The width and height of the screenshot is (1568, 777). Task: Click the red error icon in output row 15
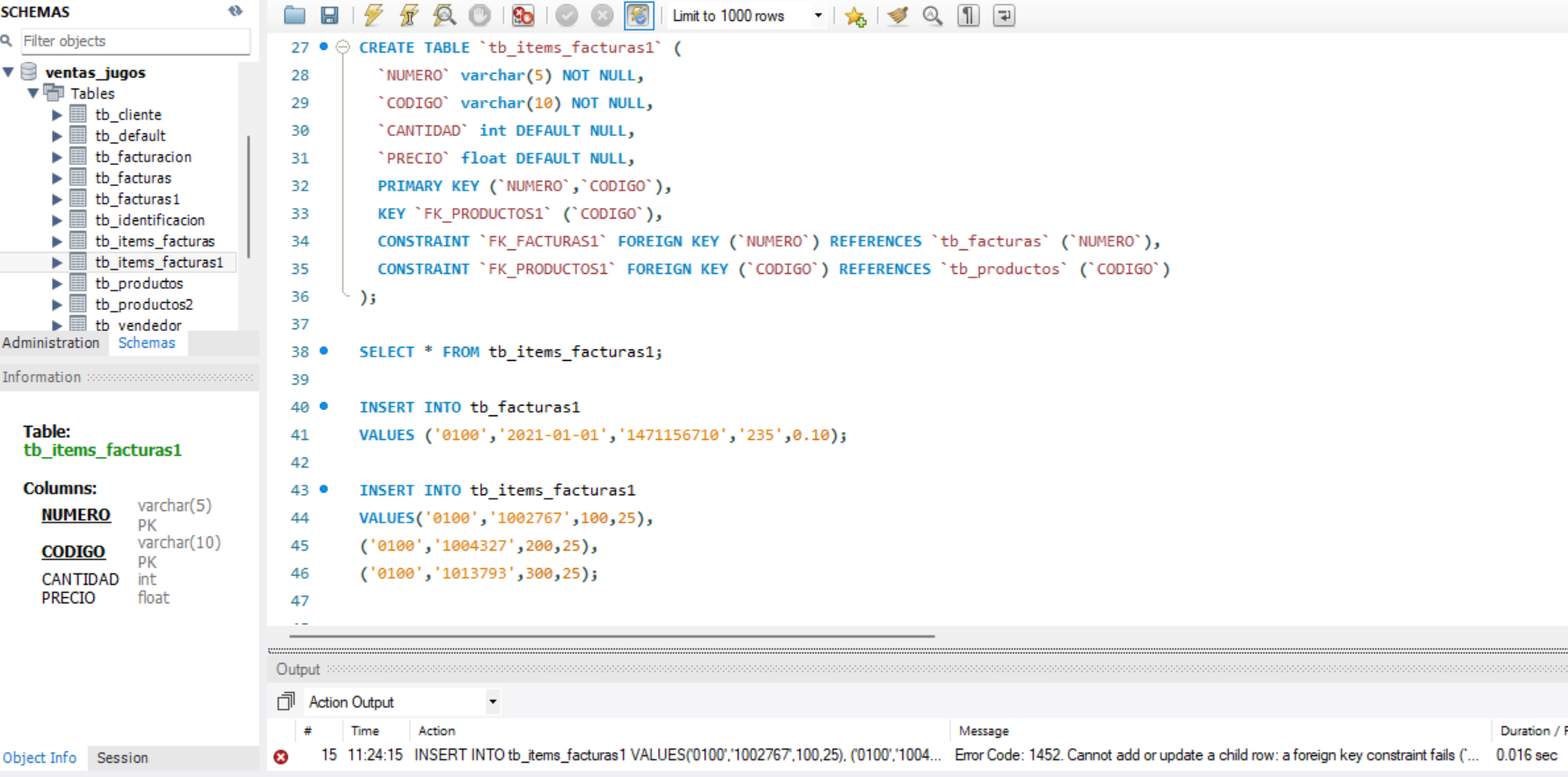[x=281, y=756]
